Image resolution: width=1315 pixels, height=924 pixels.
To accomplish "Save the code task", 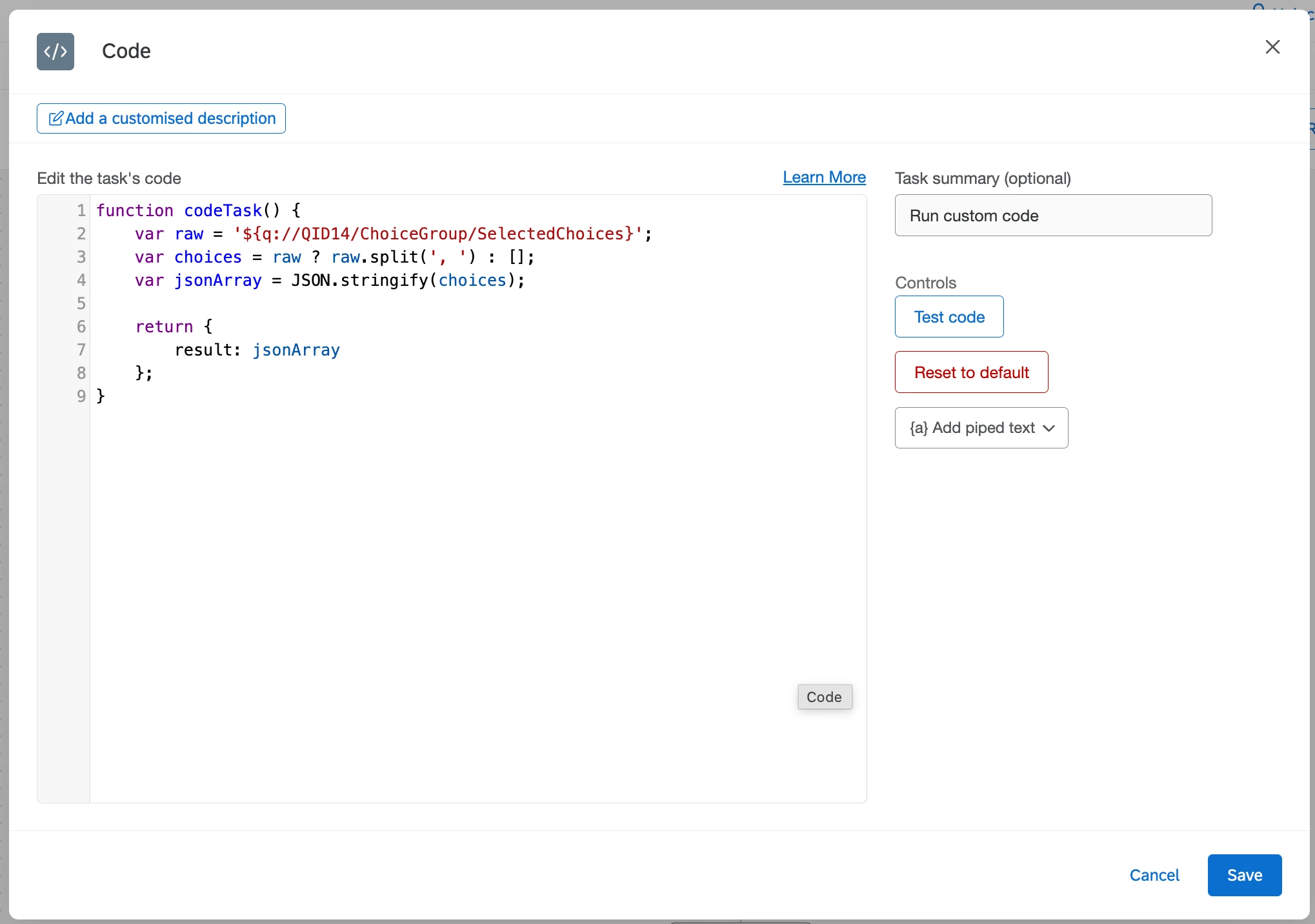I will [x=1245, y=876].
